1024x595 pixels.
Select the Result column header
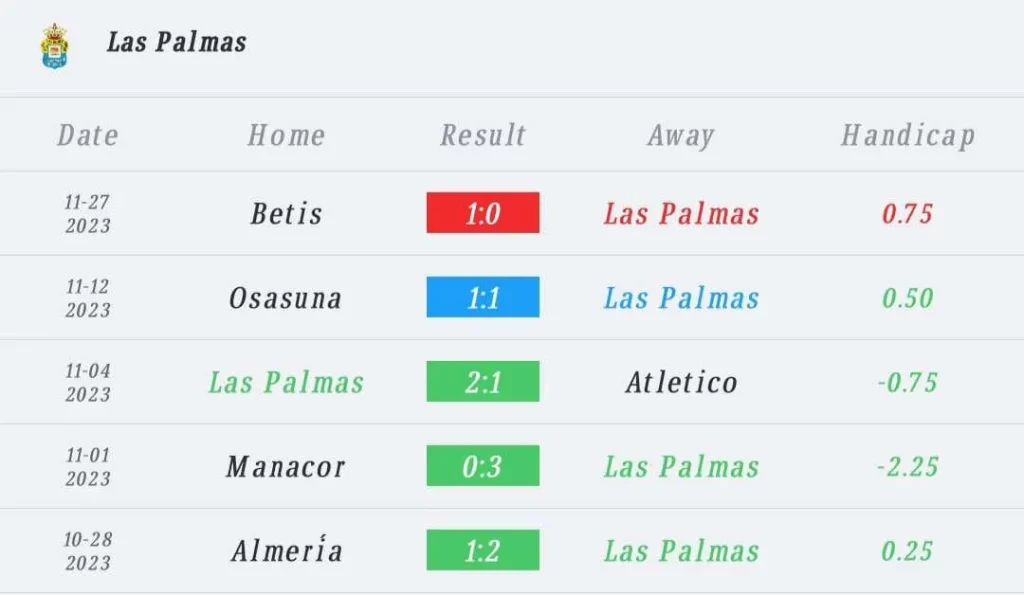click(x=483, y=135)
